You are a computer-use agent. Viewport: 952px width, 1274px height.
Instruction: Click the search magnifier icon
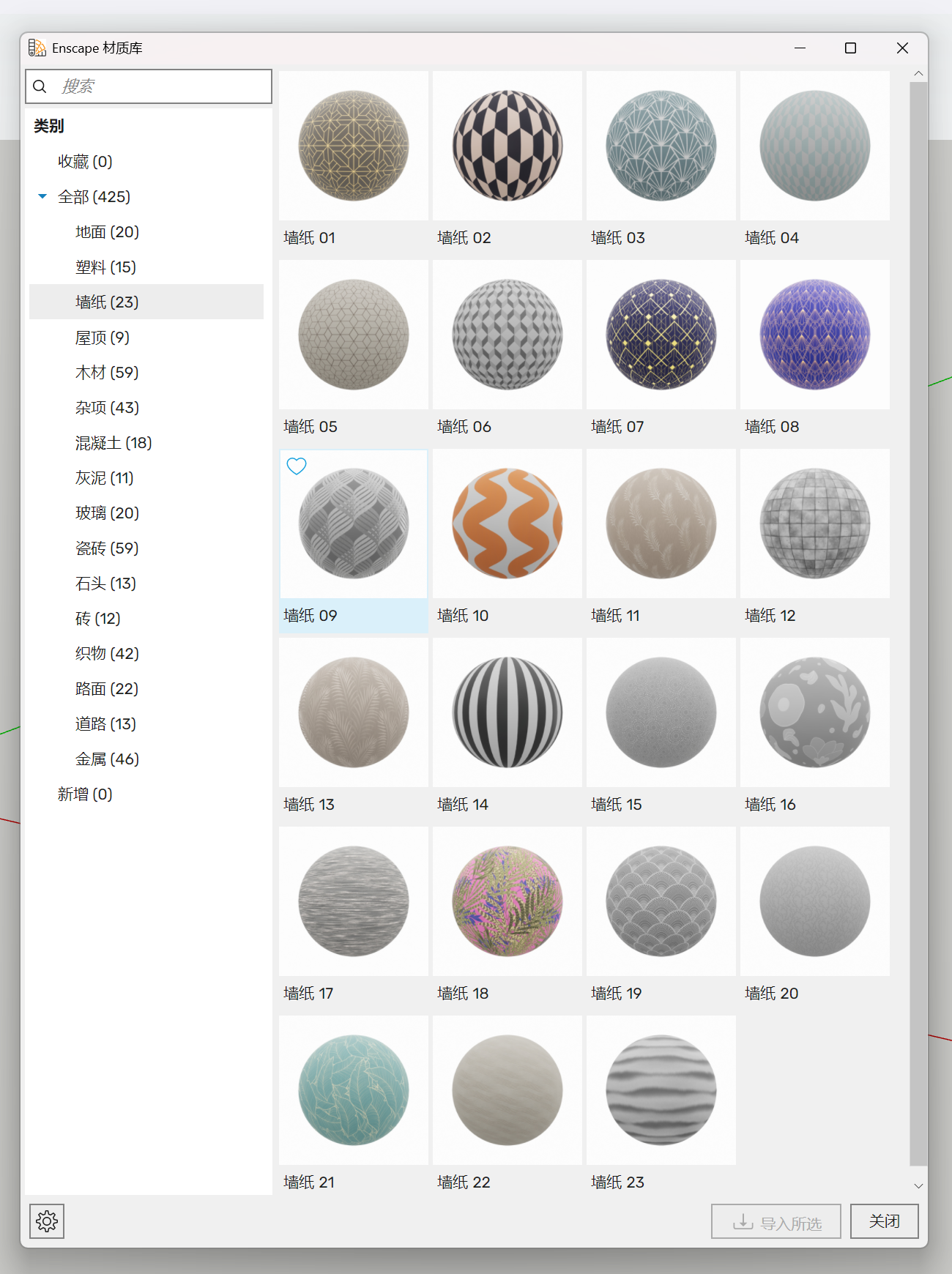point(40,86)
